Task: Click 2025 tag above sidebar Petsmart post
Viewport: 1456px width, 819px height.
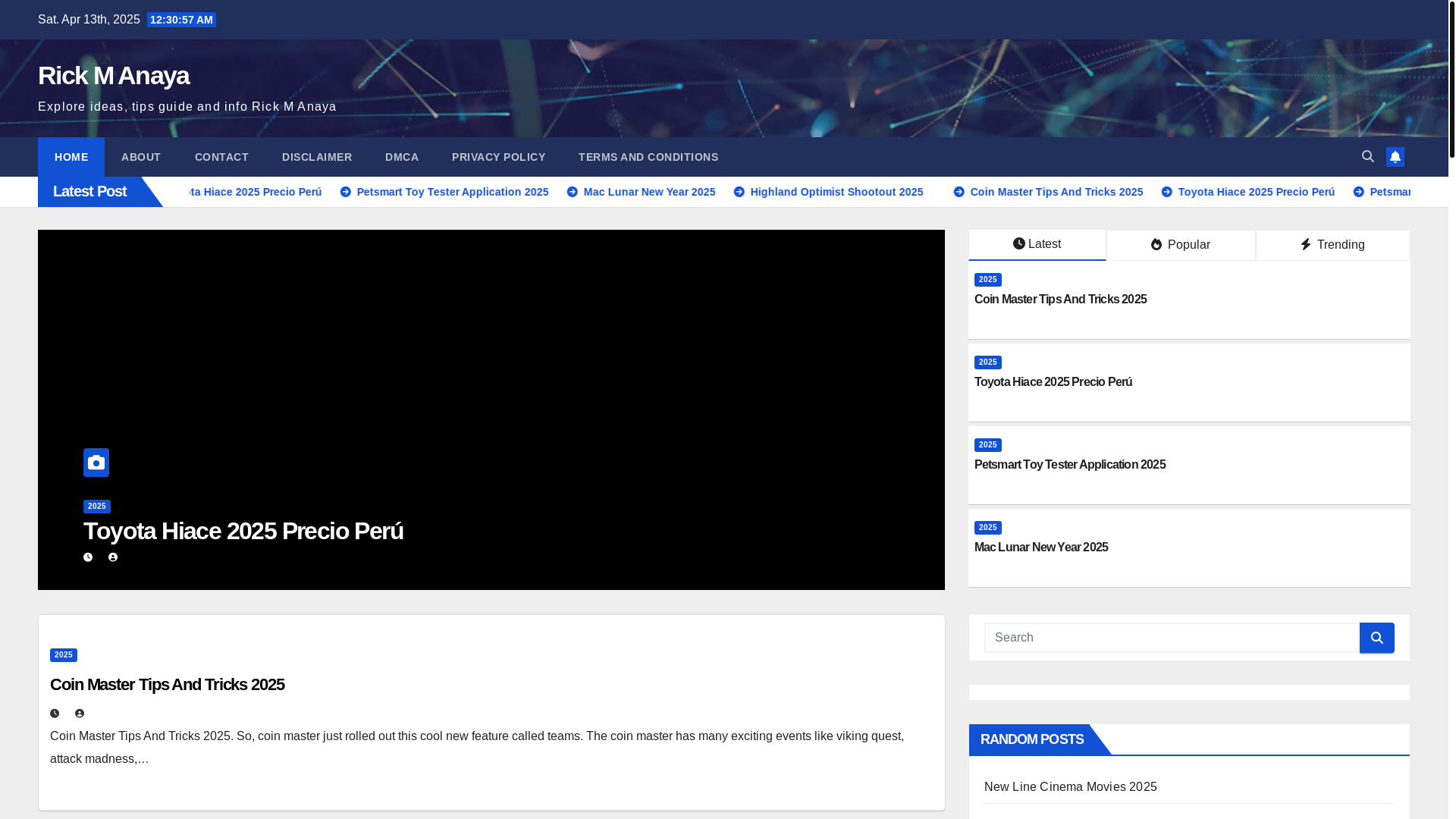Action: [x=988, y=445]
